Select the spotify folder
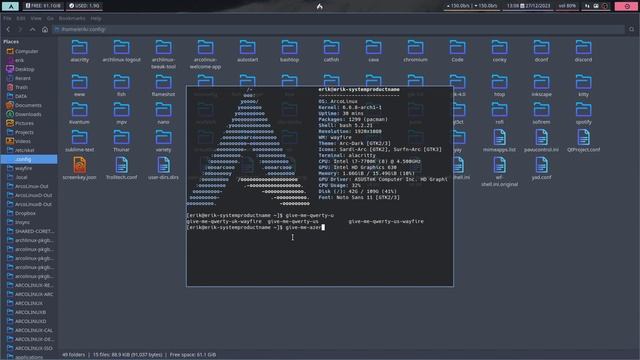Image resolution: width=640 pixels, height=360 pixels. click(x=583, y=113)
